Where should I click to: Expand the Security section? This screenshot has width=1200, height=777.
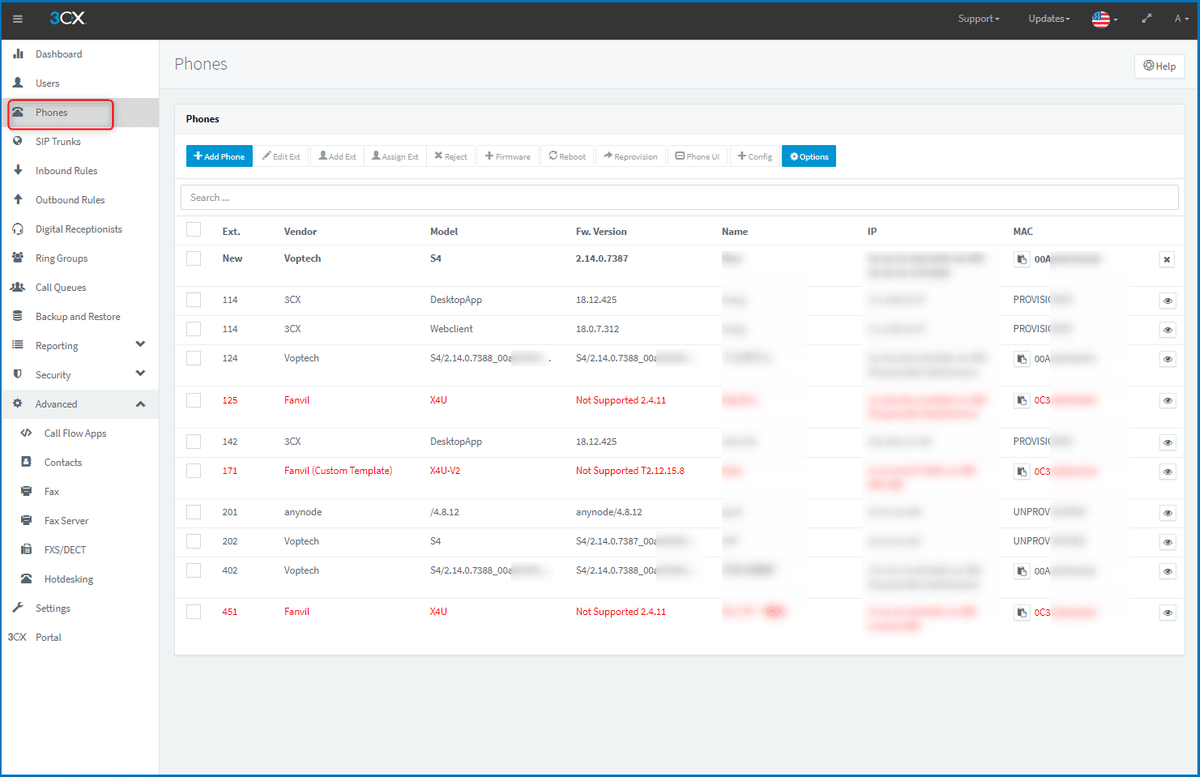tap(79, 375)
